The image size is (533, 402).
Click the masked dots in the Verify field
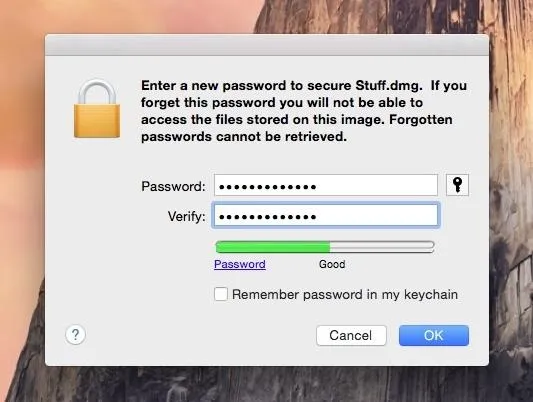coord(268,217)
